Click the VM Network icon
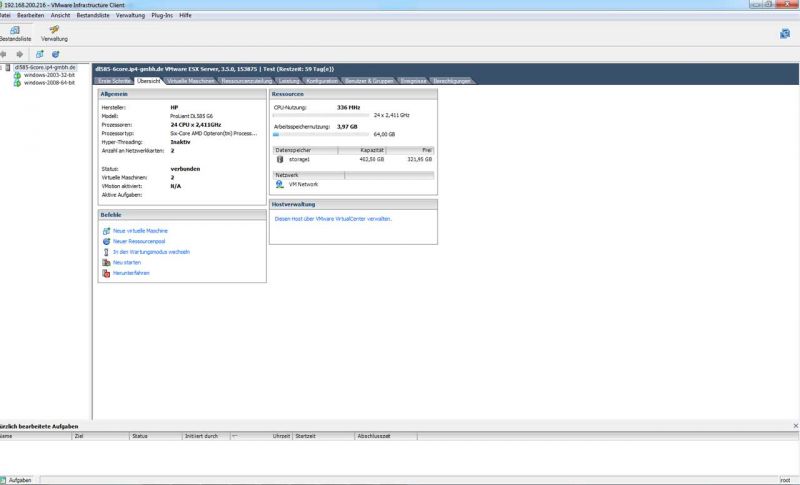This screenshot has width=800, height=485. click(280, 184)
